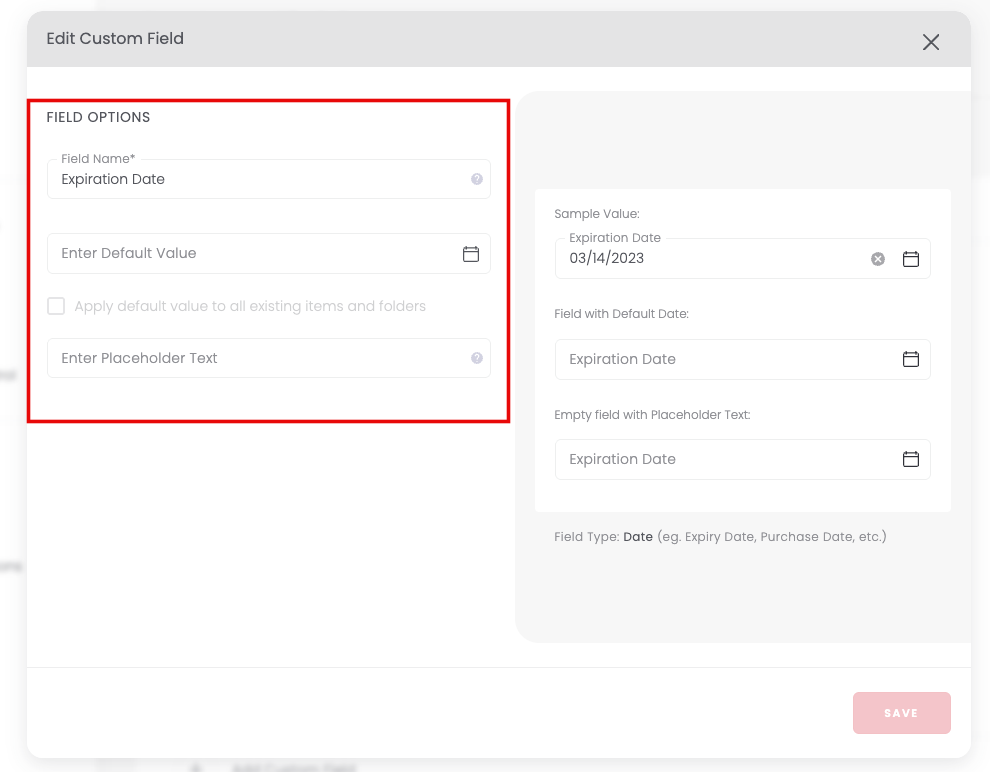Viewport: 990px width, 772px height.
Task: Open calendar icon under Empty field with Placeholder Text
Action: [x=910, y=459]
